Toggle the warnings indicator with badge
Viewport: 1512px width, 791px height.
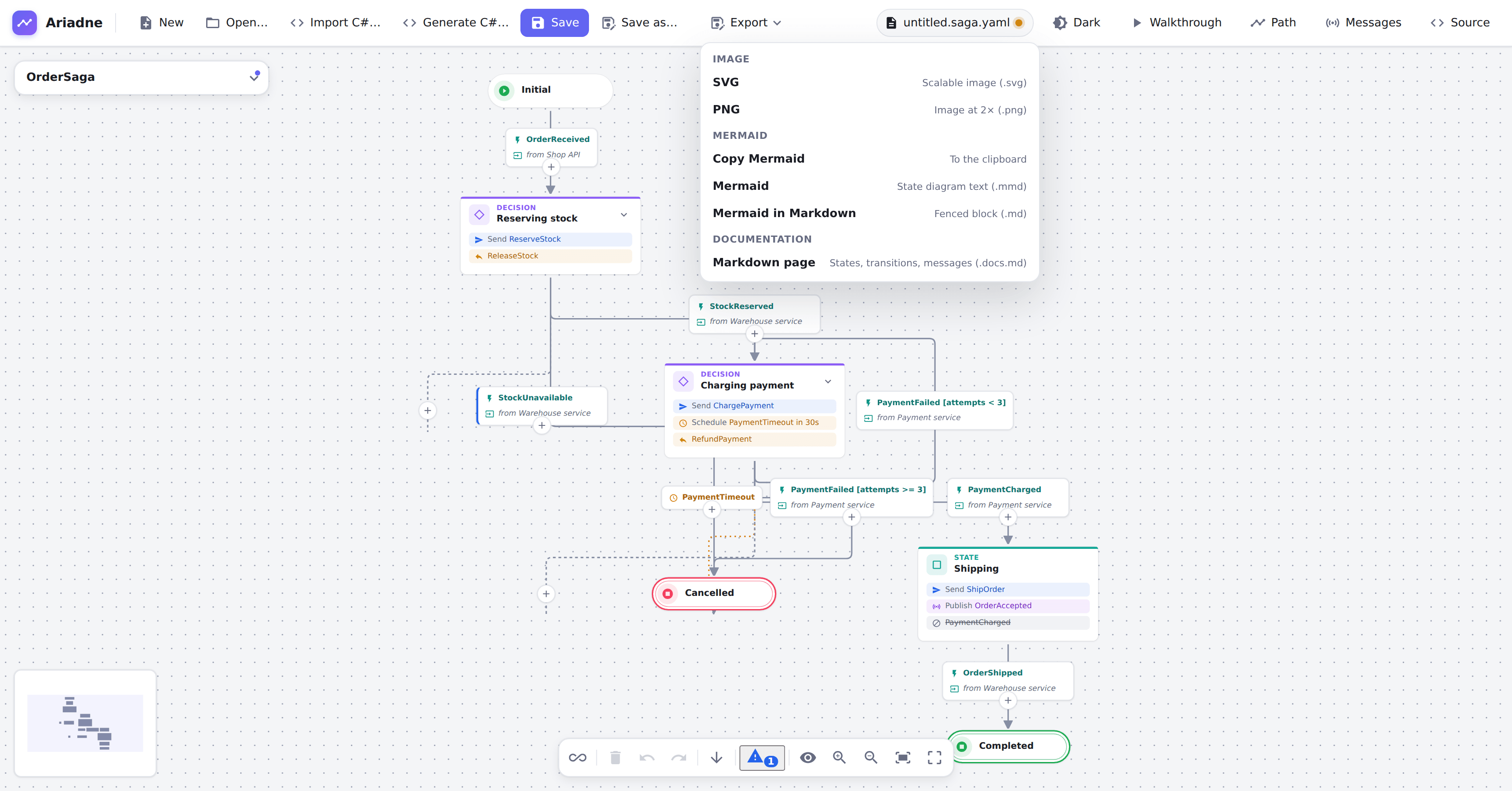pyautogui.click(x=762, y=758)
